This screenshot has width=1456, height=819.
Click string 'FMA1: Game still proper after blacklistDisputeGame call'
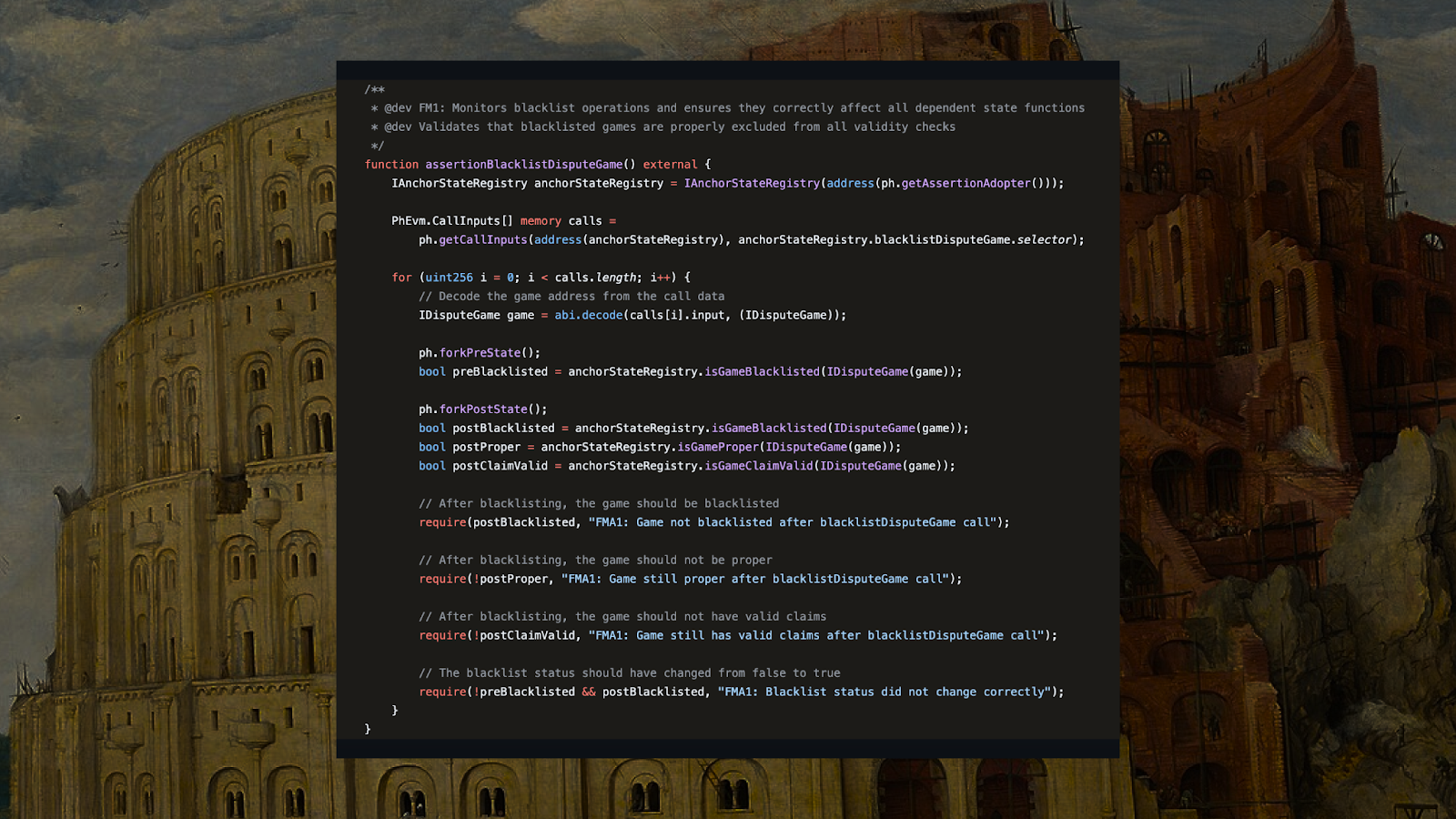pos(756,580)
